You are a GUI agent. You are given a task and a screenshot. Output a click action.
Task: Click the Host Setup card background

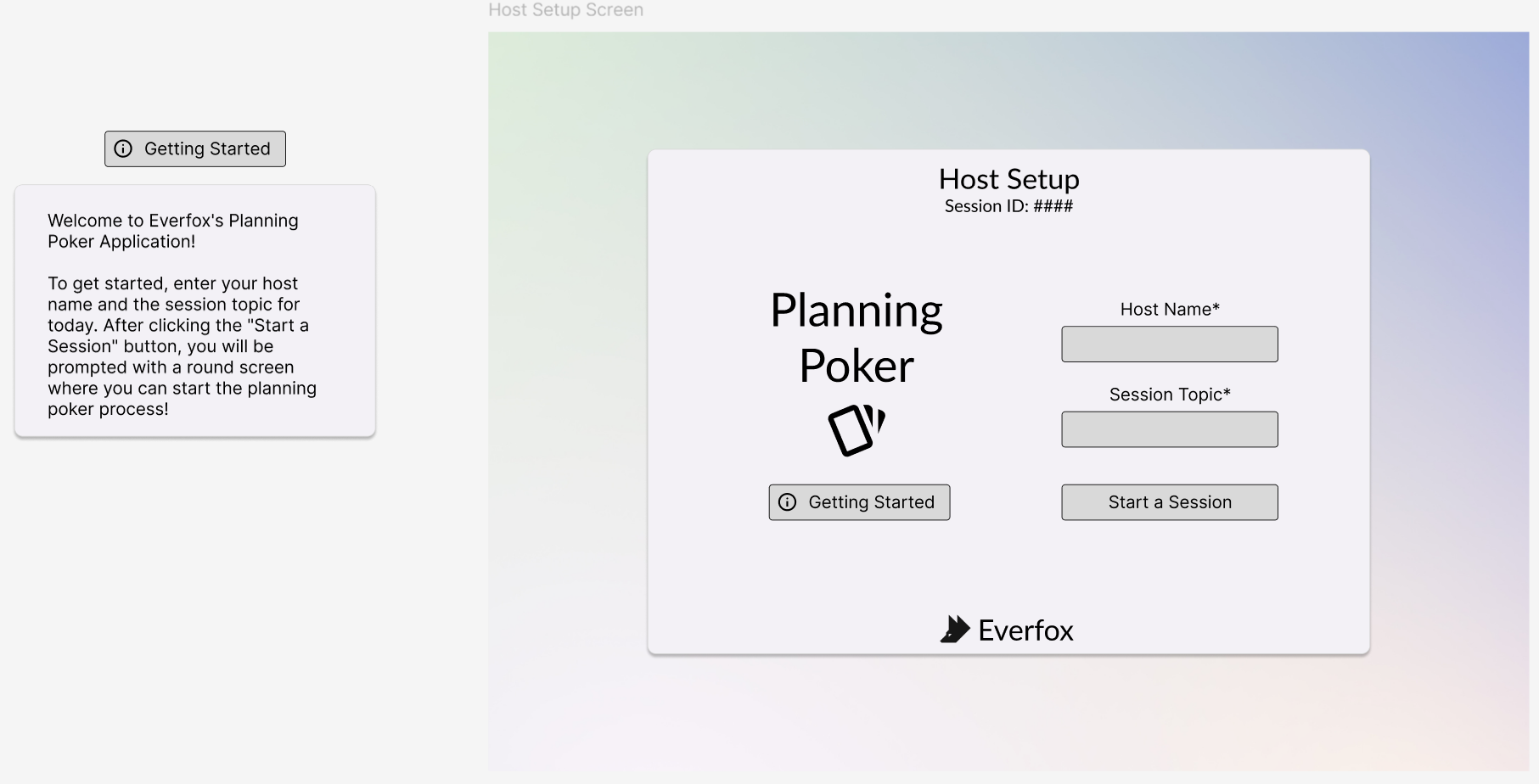tap(1008, 568)
